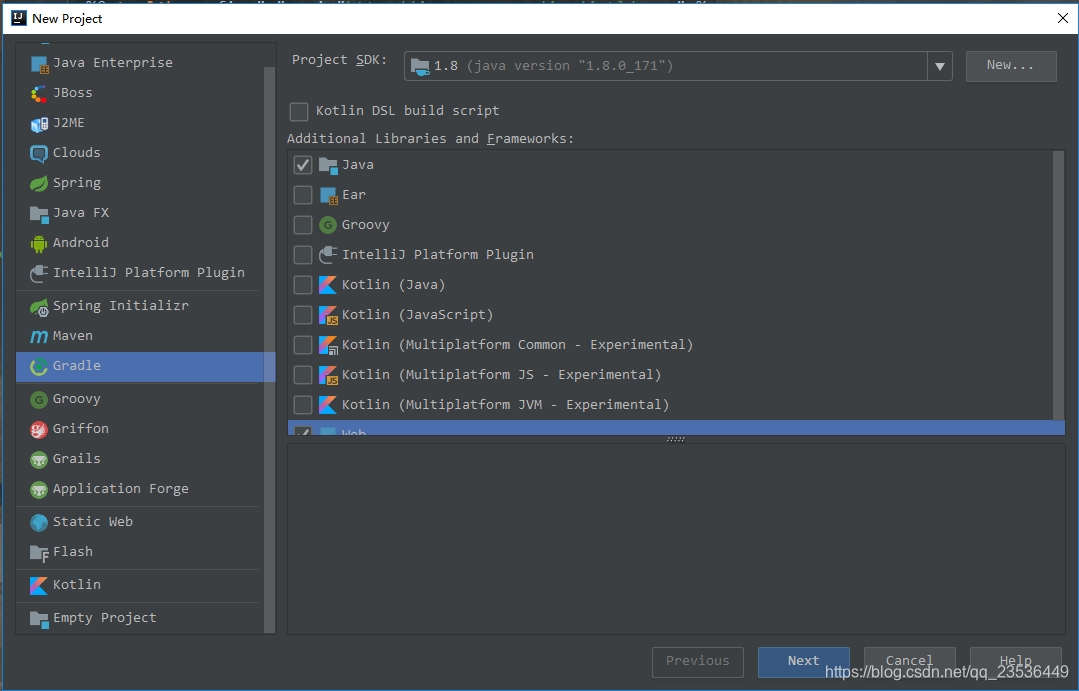Image resolution: width=1079 pixels, height=691 pixels.
Task: Click the splitter handle below frameworks list
Action: pyautogui.click(x=676, y=439)
